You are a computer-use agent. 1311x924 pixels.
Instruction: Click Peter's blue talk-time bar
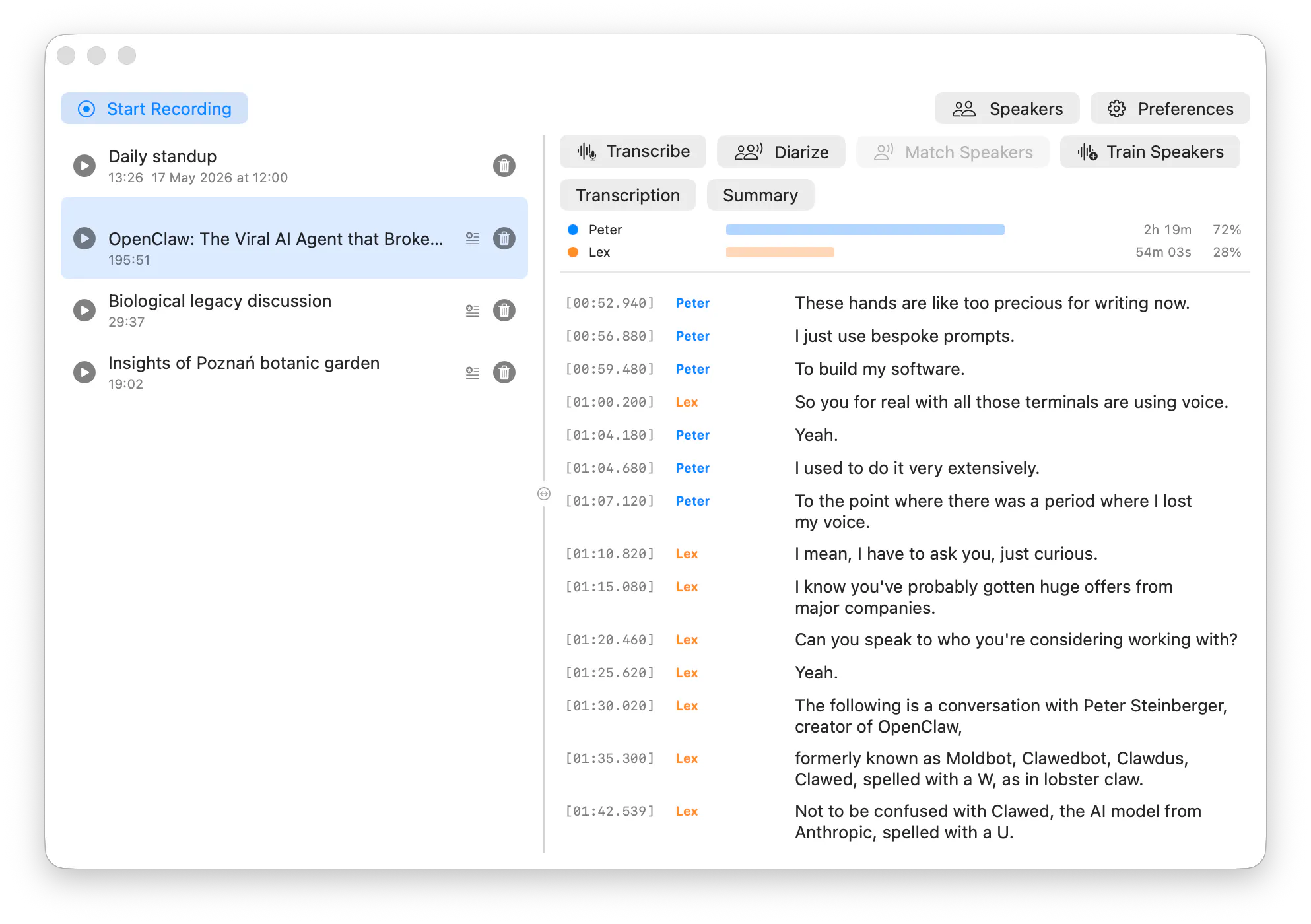point(865,230)
